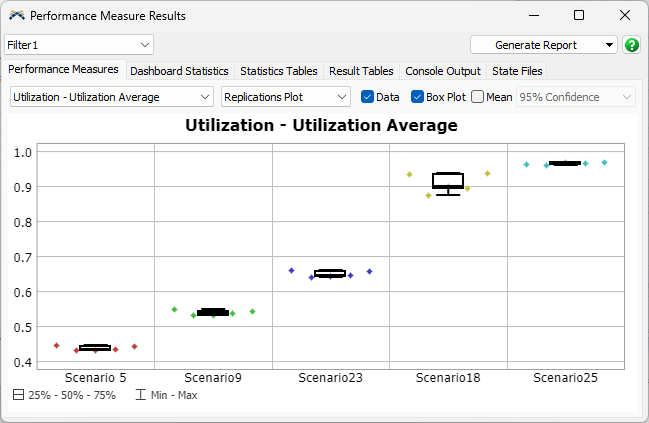The height and width of the screenshot is (423, 649).
Task: Minimize the Performance Measure Results window
Action: pyautogui.click(x=532, y=16)
